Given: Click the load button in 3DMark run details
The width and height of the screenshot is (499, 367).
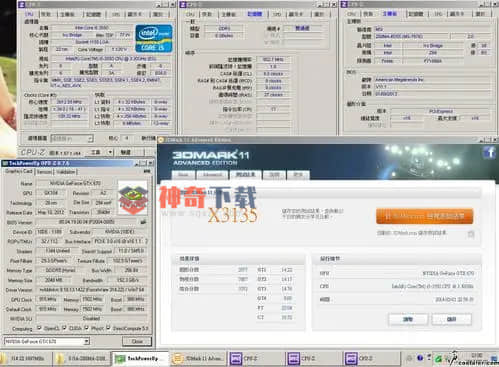Looking at the screenshot, I should pyautogui.click(x=408, y=319).
